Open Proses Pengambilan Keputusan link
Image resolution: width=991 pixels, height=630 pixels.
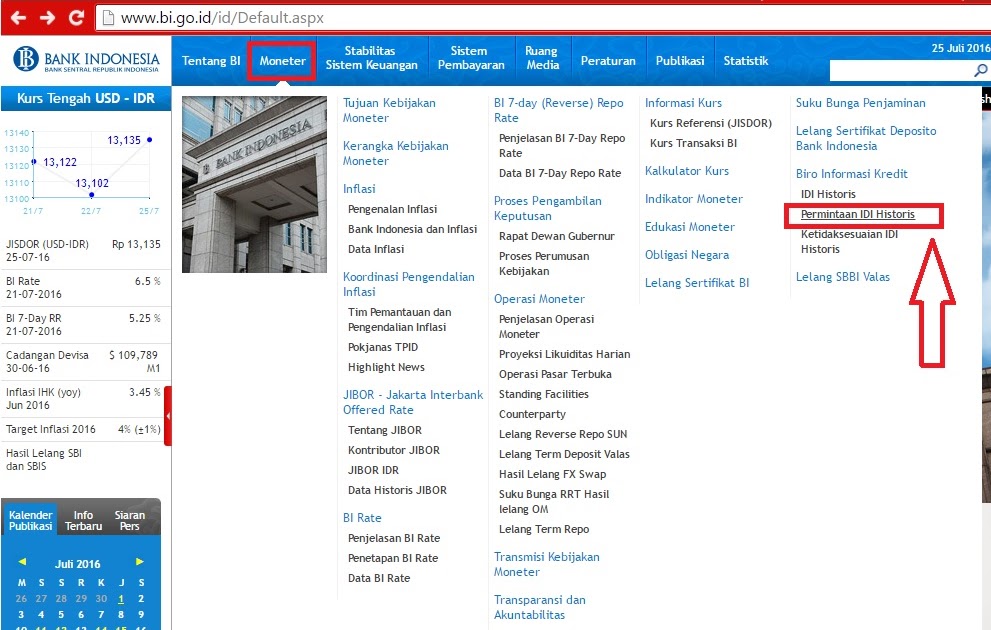547,208
